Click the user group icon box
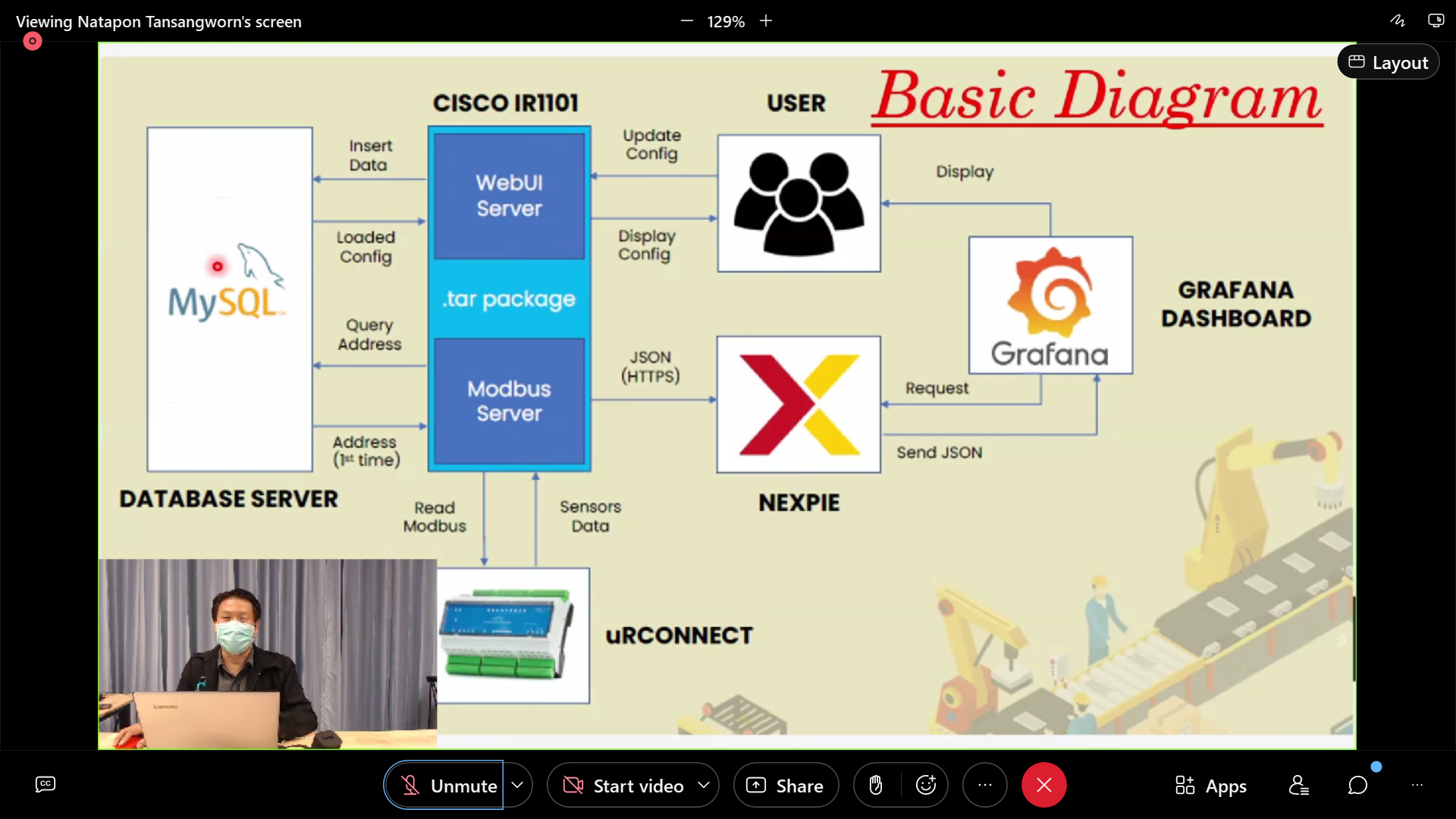This screenshot has height=819, width=1456. pos(799,203)
